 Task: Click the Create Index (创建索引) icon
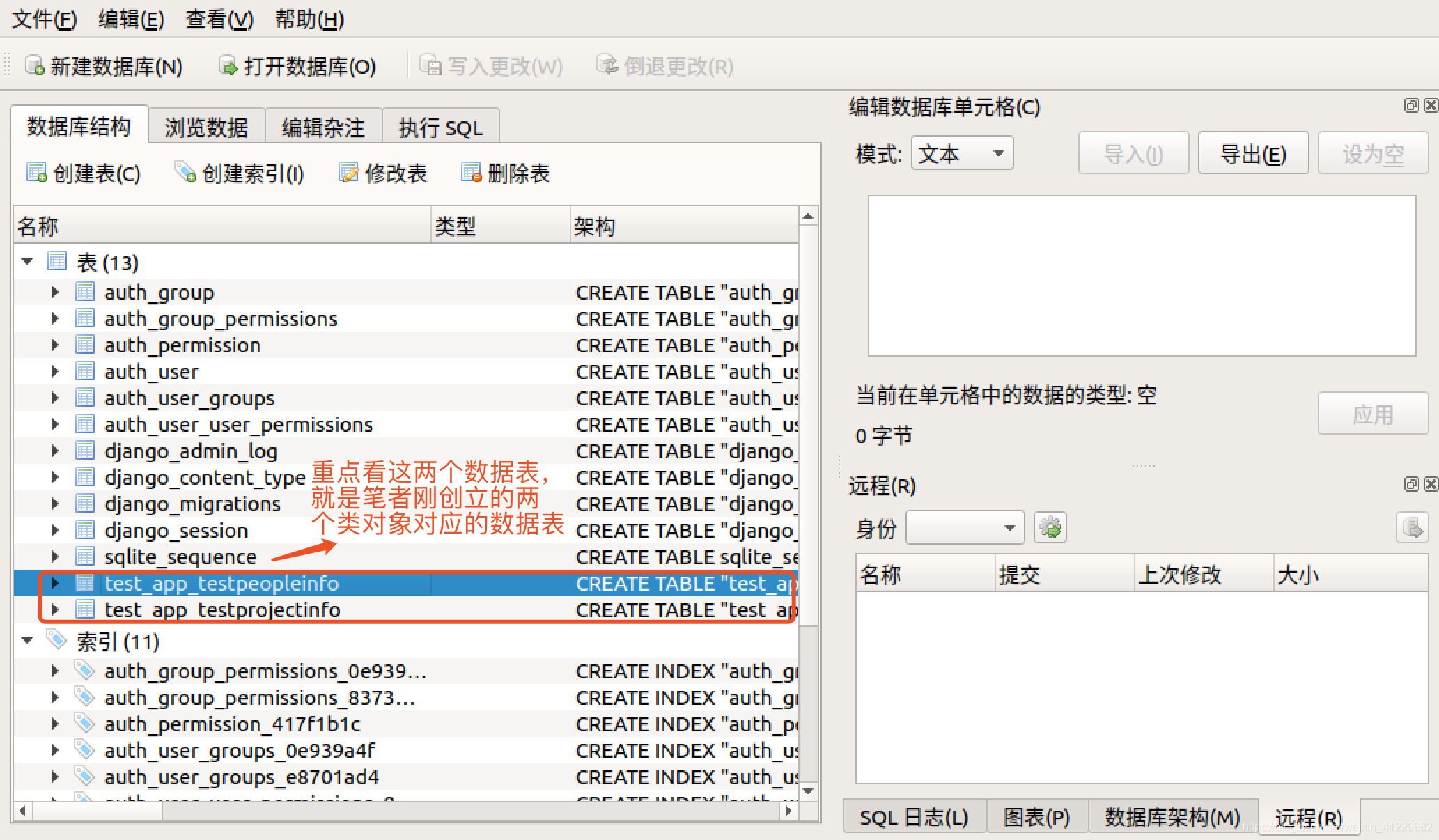(185, 172)
